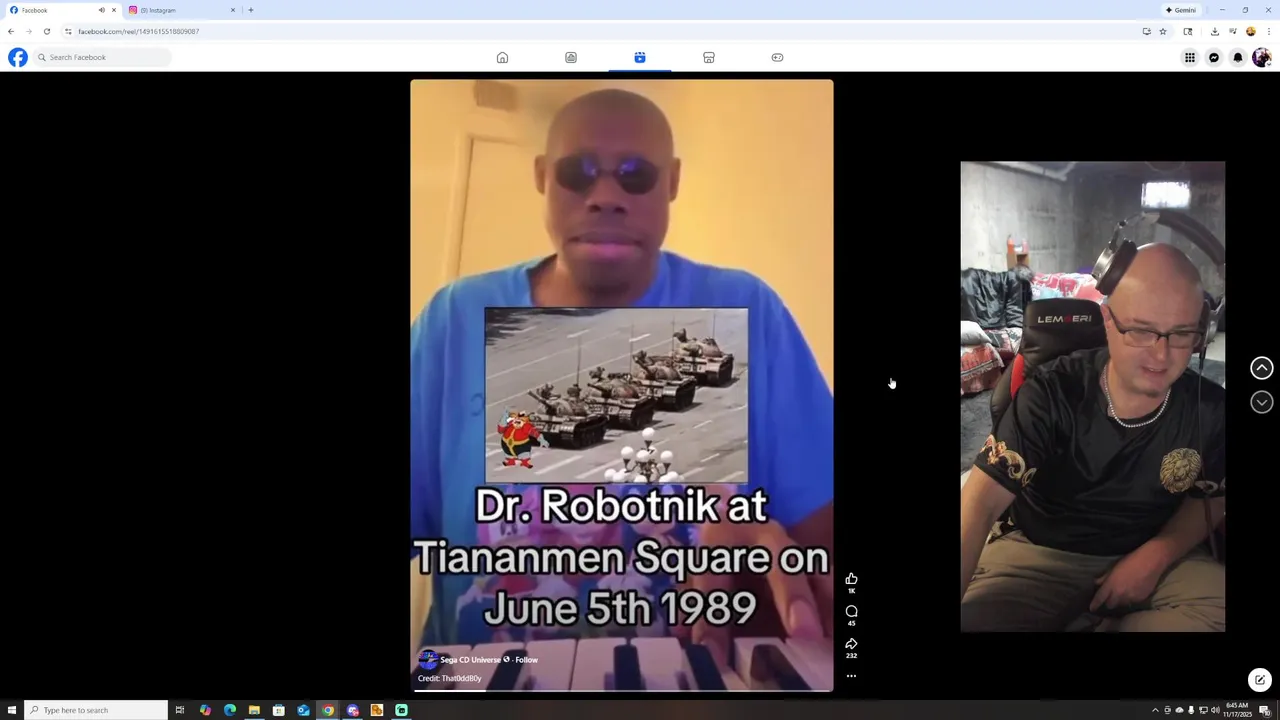Open Outlook from the taskbar
The height and width of the screenshot is (720, 1280).
tap(303, 710)
